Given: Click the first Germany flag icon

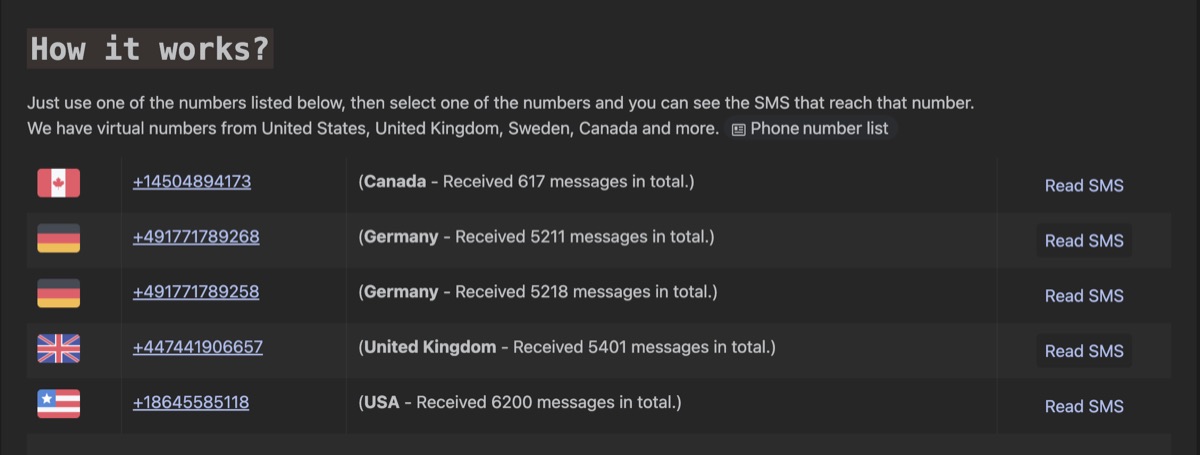Looking at the screenshot, I should point(58,238).
